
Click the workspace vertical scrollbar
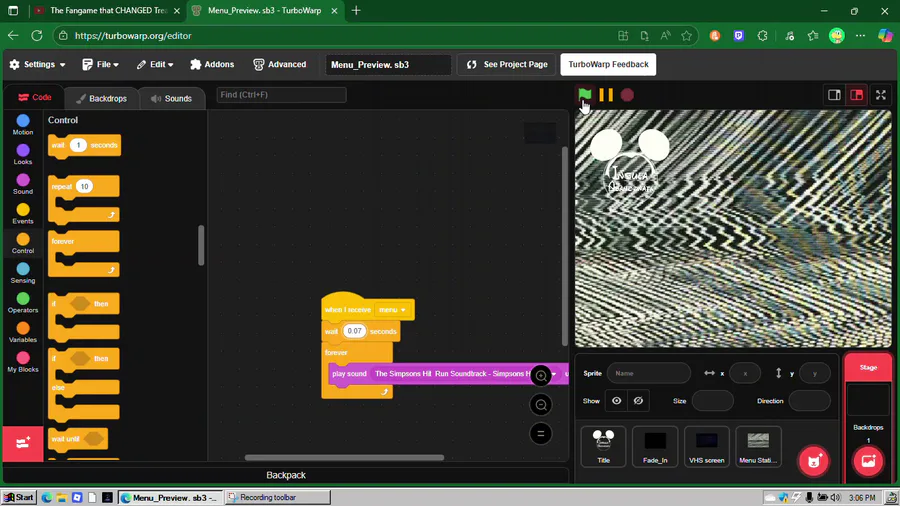(565, 246)
